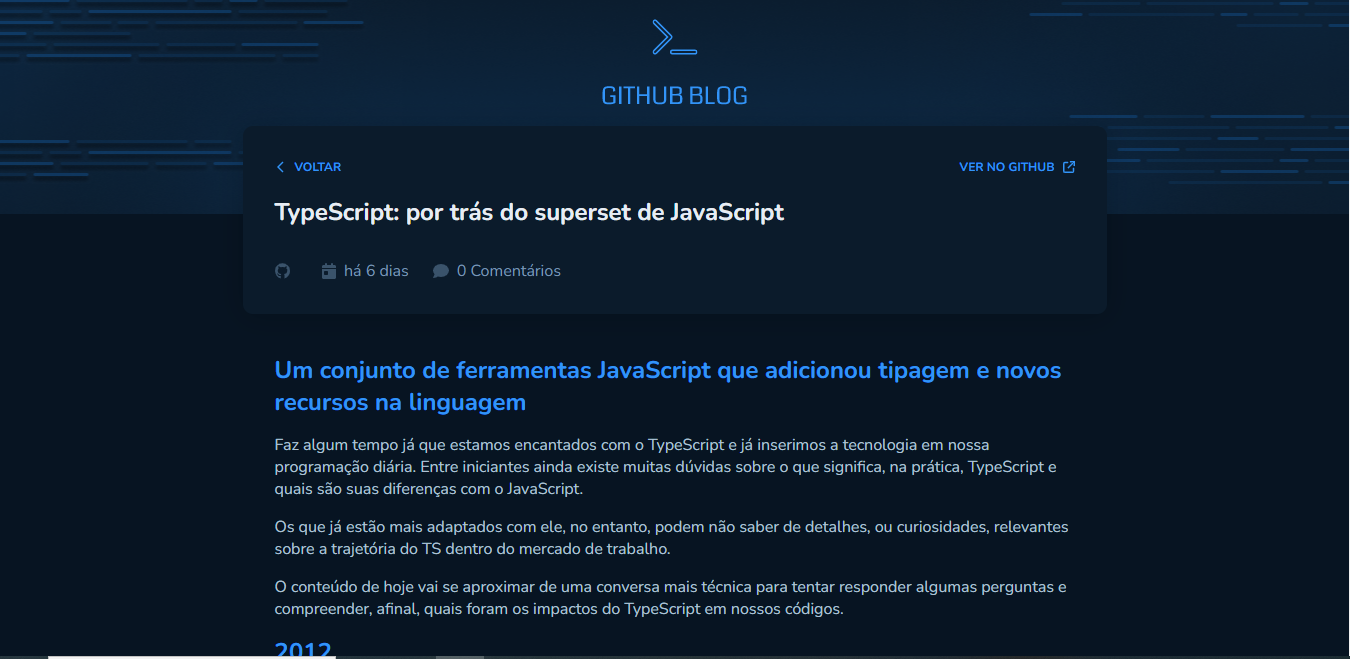Screen dimensions: 1350x659
Task: Click the left chevron before VOLTAR
Action: (280, 166)
